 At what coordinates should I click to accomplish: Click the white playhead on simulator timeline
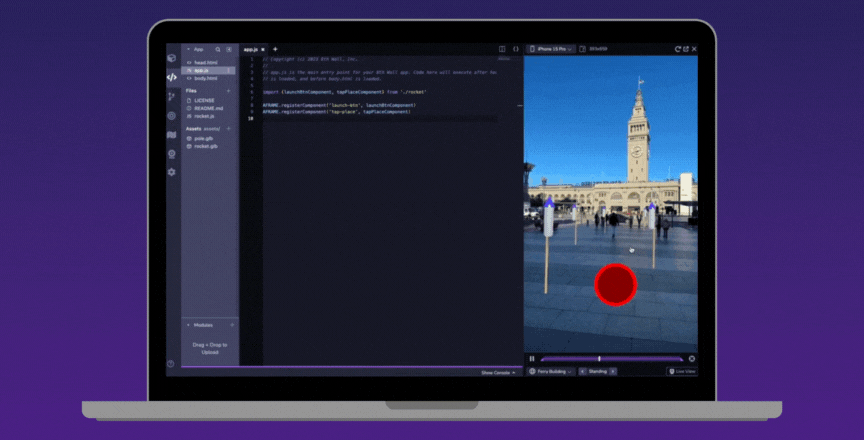[599, 359]
